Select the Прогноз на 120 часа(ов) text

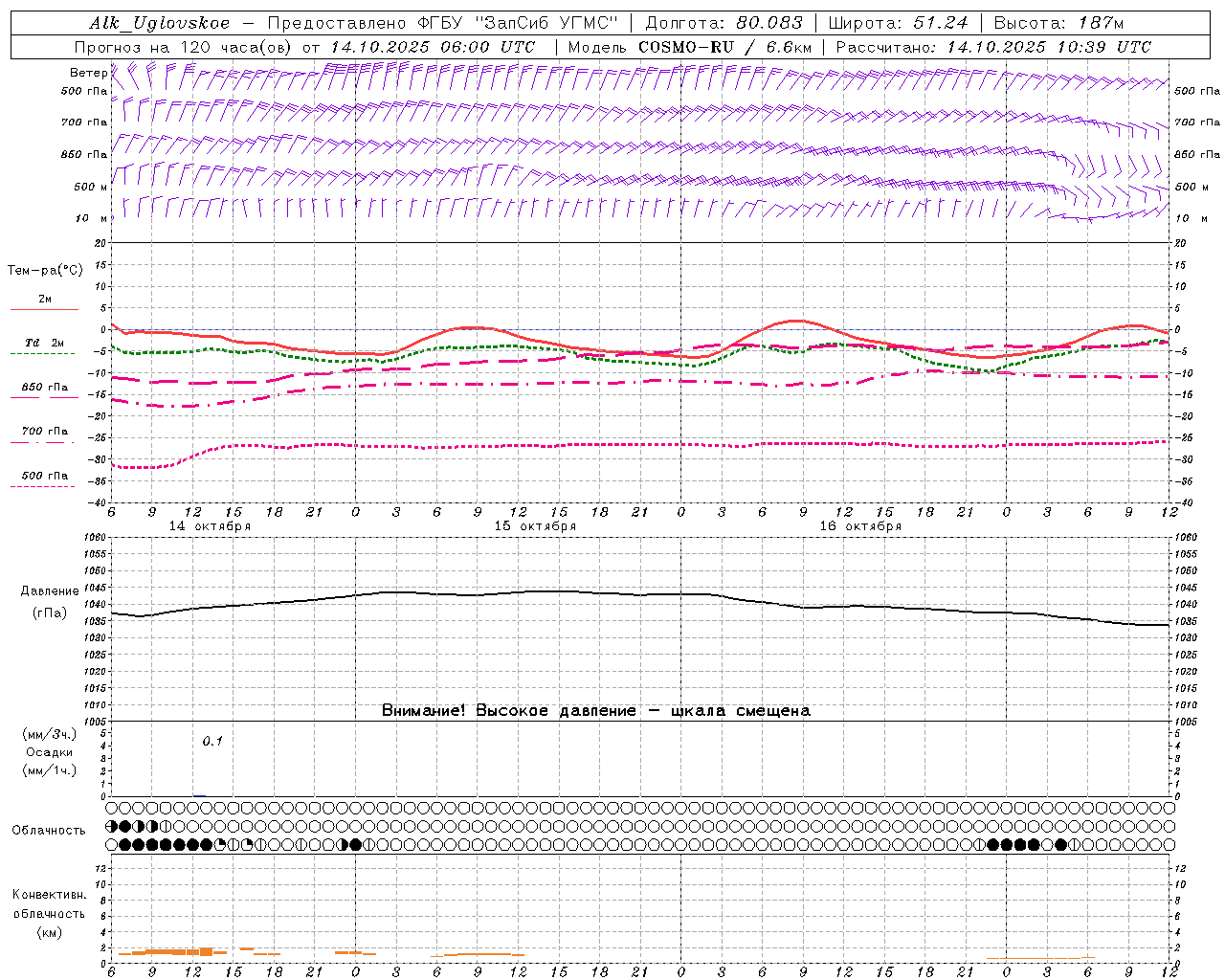click(185, 47)
